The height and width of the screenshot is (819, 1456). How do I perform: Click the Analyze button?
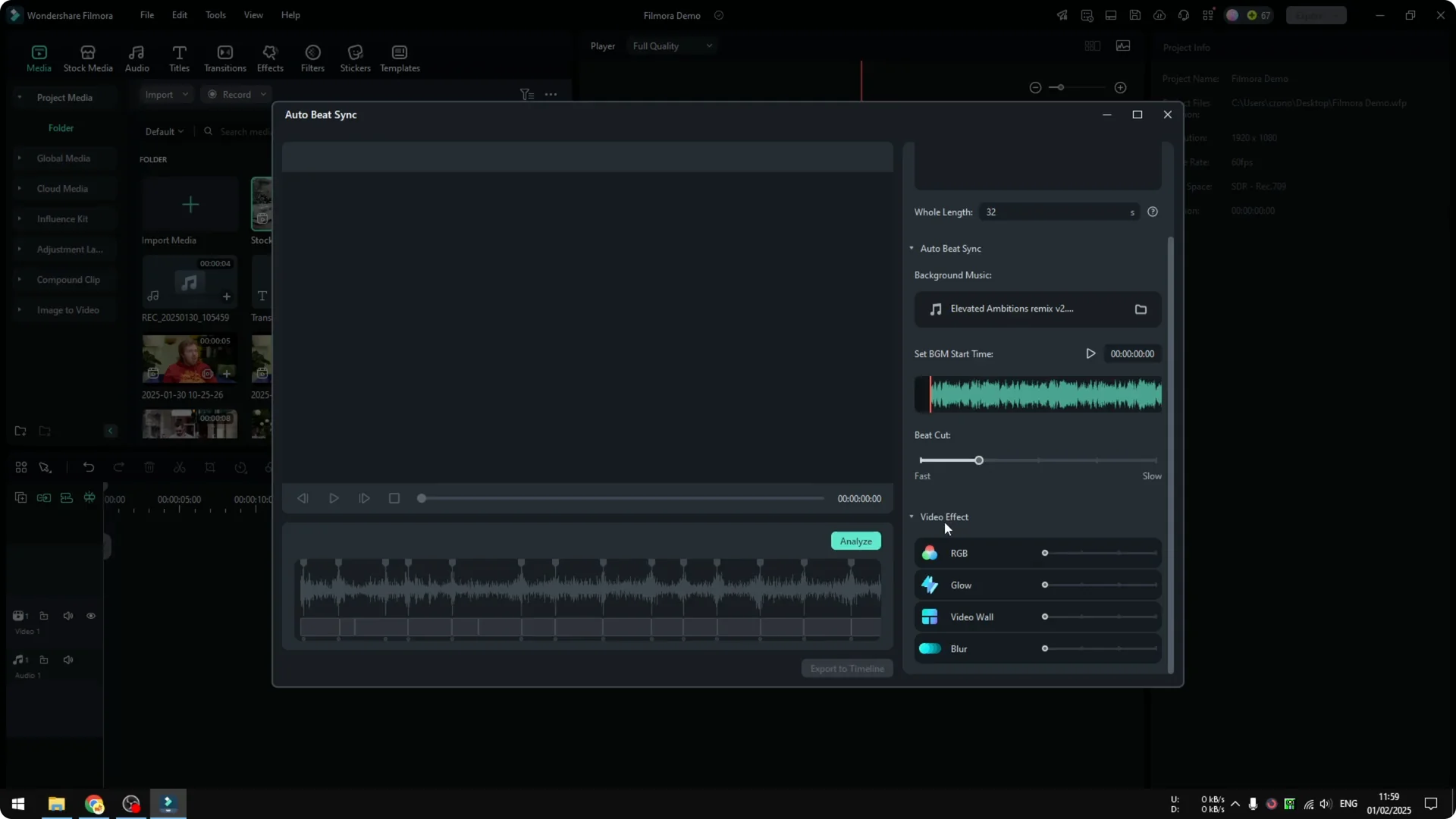pos(855,541)
